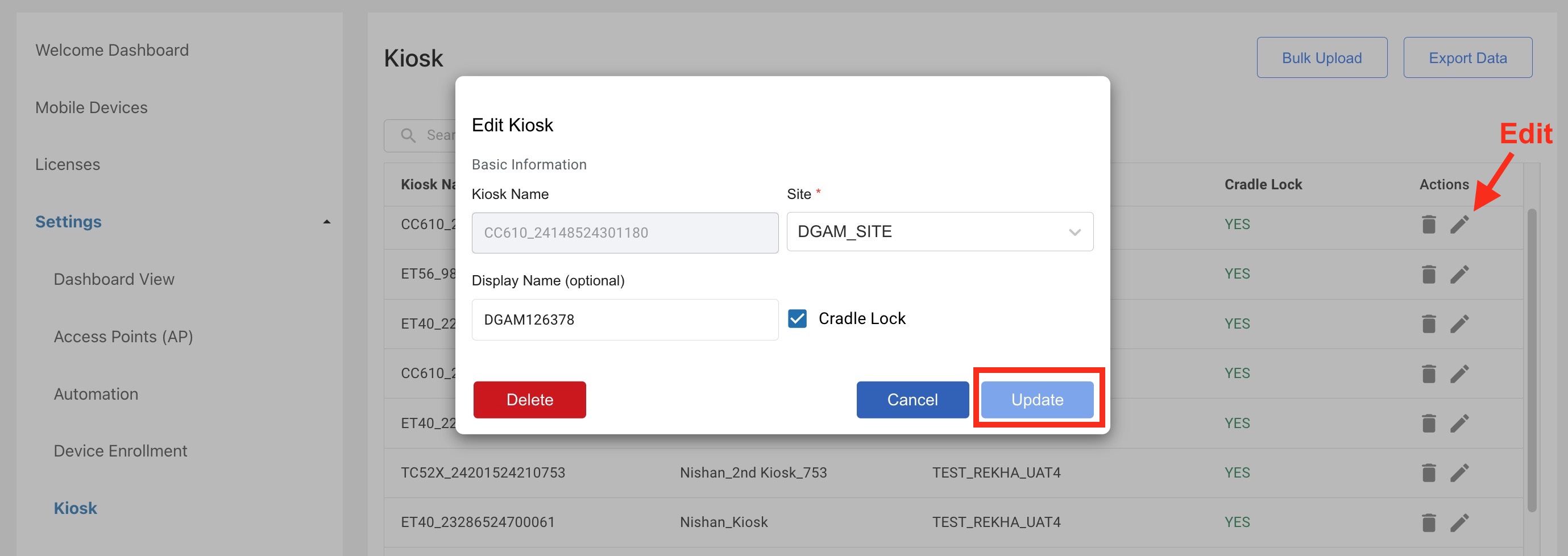Click the Display Name field containing DGAM126378
The width and height of the screenshot is (1568, 556).
point(625,319)
